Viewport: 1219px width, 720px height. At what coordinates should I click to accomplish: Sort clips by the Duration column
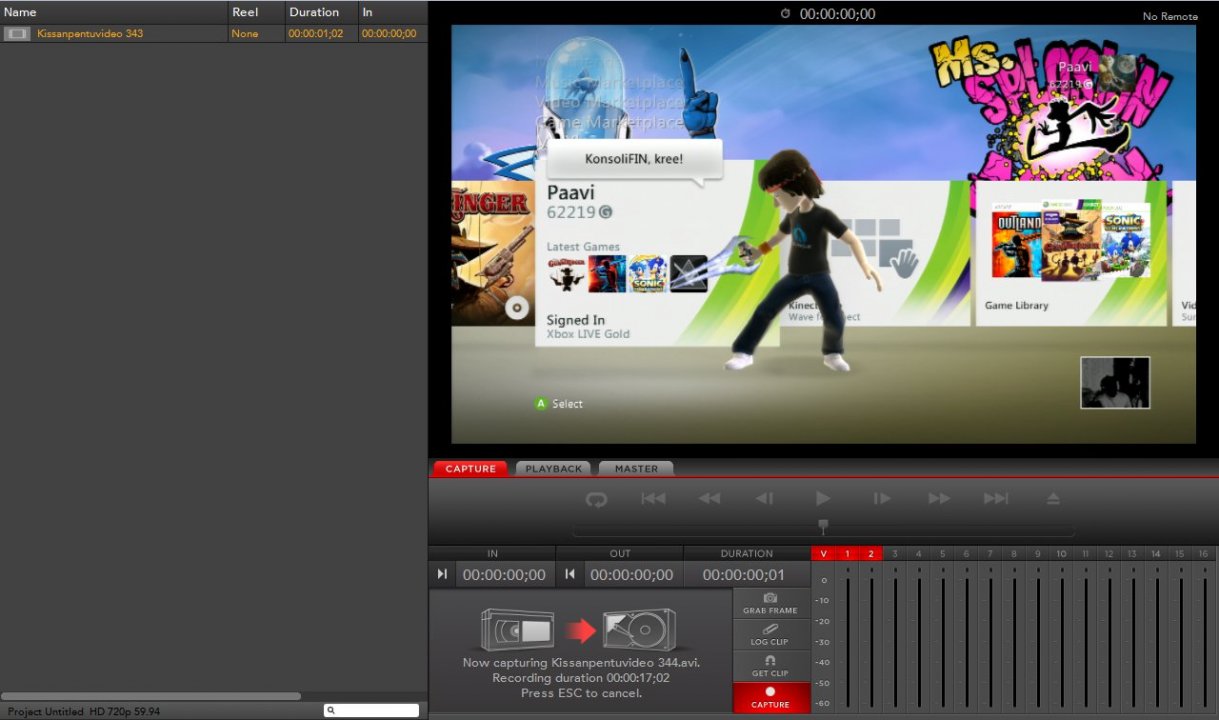pyautogui.click(x=321, y=12)
